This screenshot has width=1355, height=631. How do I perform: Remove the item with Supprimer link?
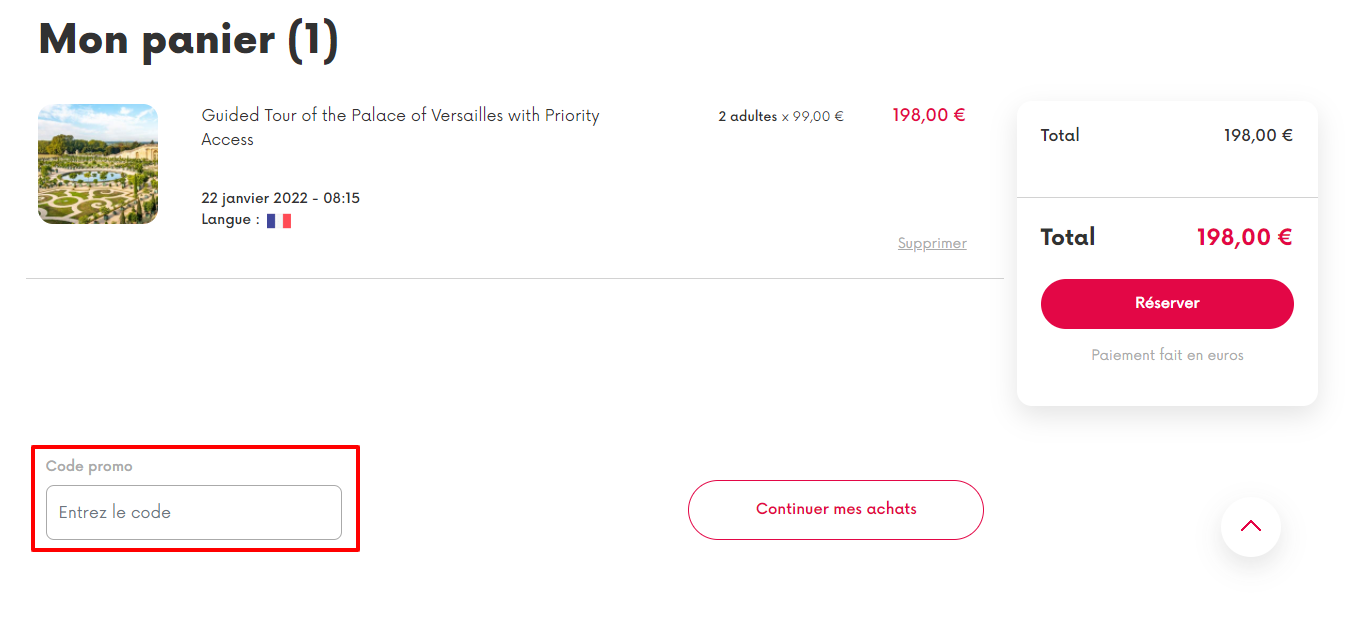pyautogui.click(x=932, y=243)
